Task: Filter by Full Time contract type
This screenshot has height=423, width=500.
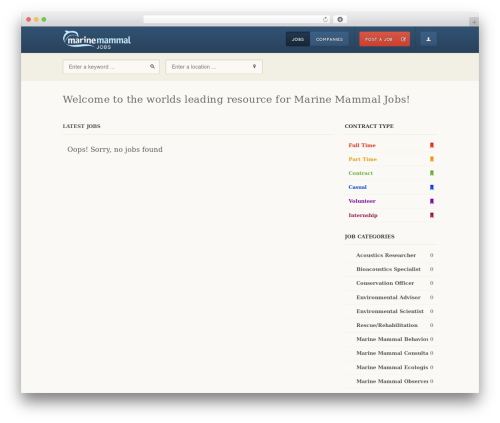Action: [x=362, y=145]
